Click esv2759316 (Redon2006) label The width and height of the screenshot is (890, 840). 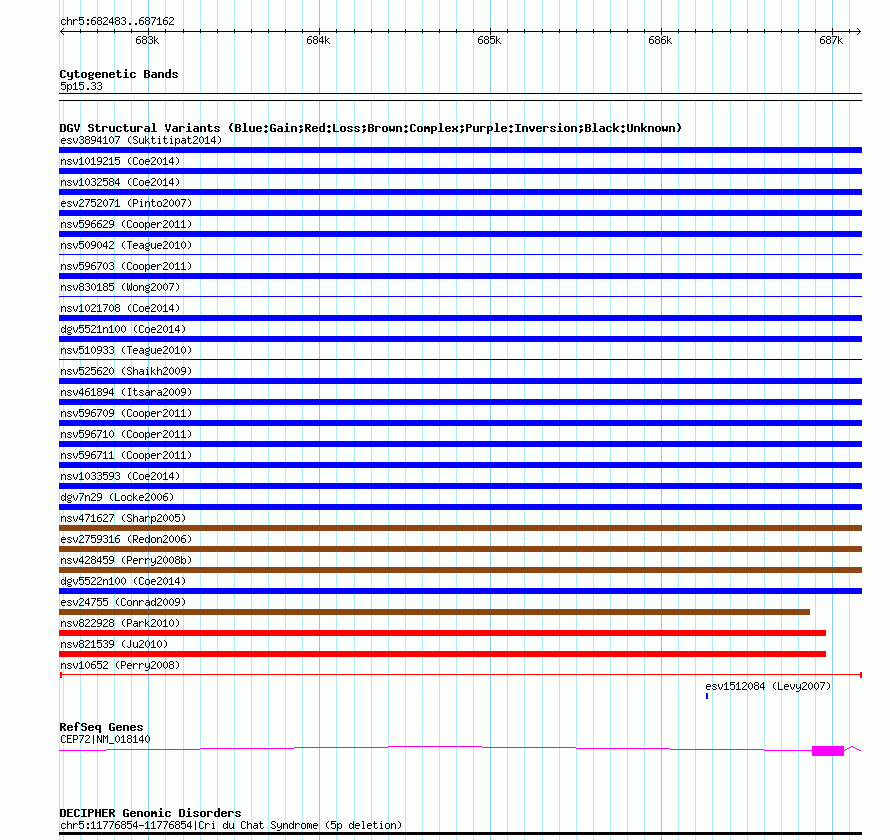(x=126, y=539)
